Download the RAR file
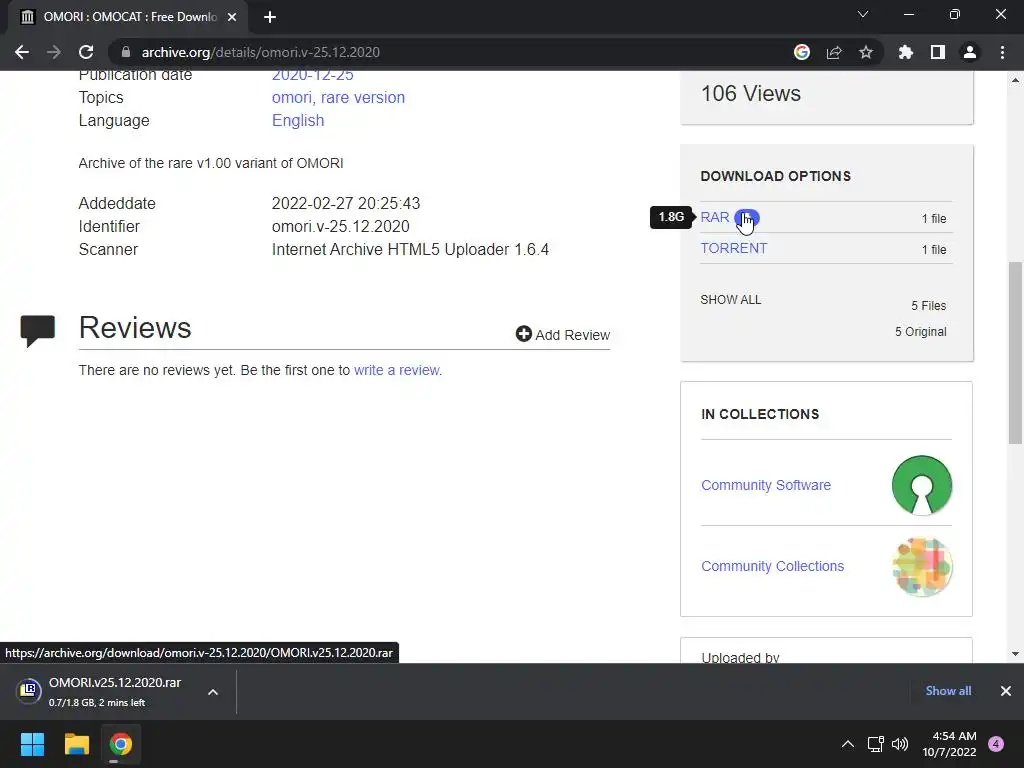 coord(714,217)
